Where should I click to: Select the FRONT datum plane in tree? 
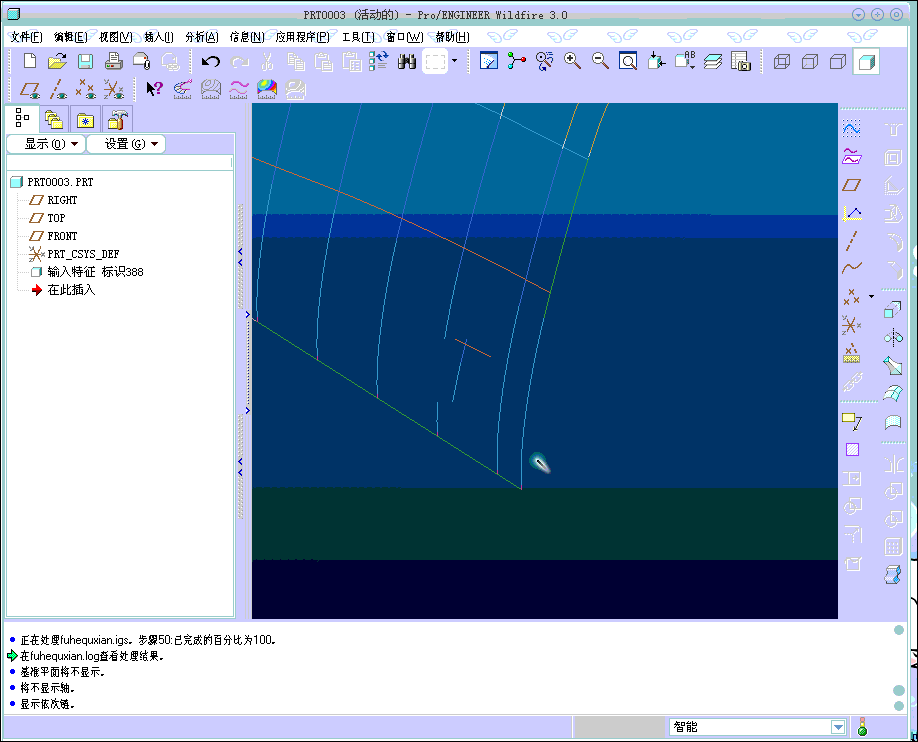click(62, 236)
